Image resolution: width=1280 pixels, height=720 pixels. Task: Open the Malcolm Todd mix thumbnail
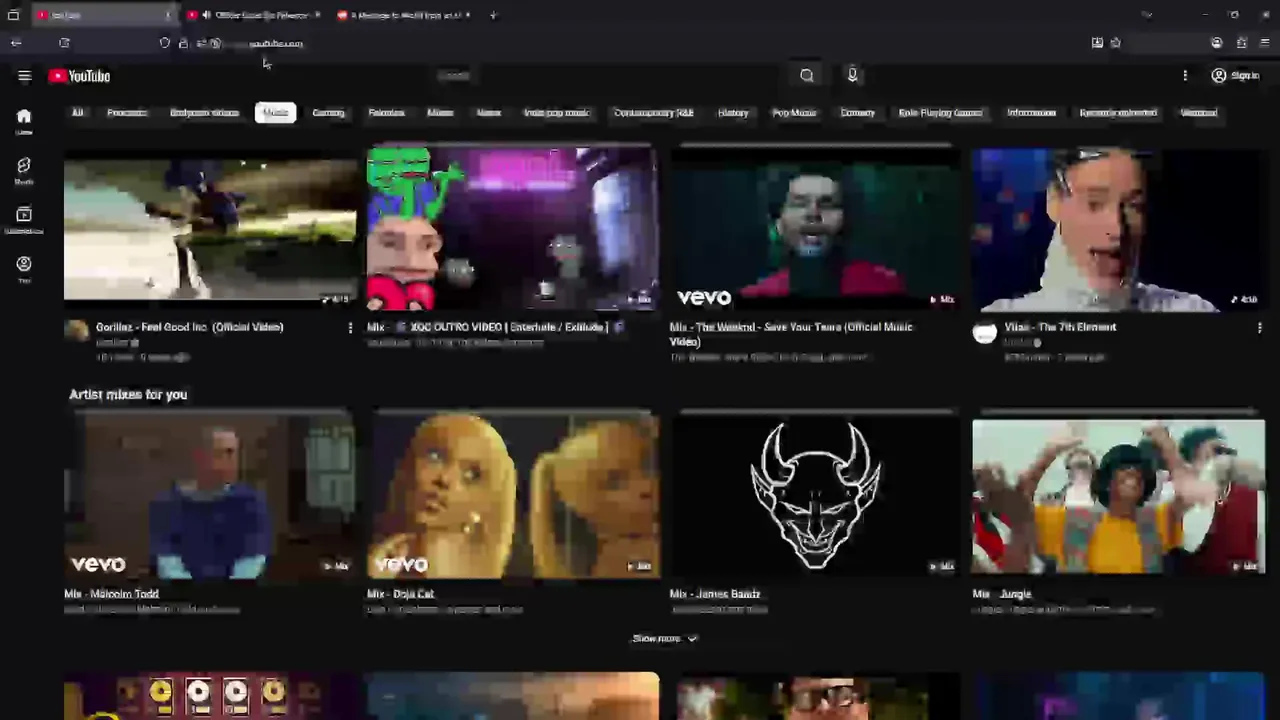pos(210,496)
